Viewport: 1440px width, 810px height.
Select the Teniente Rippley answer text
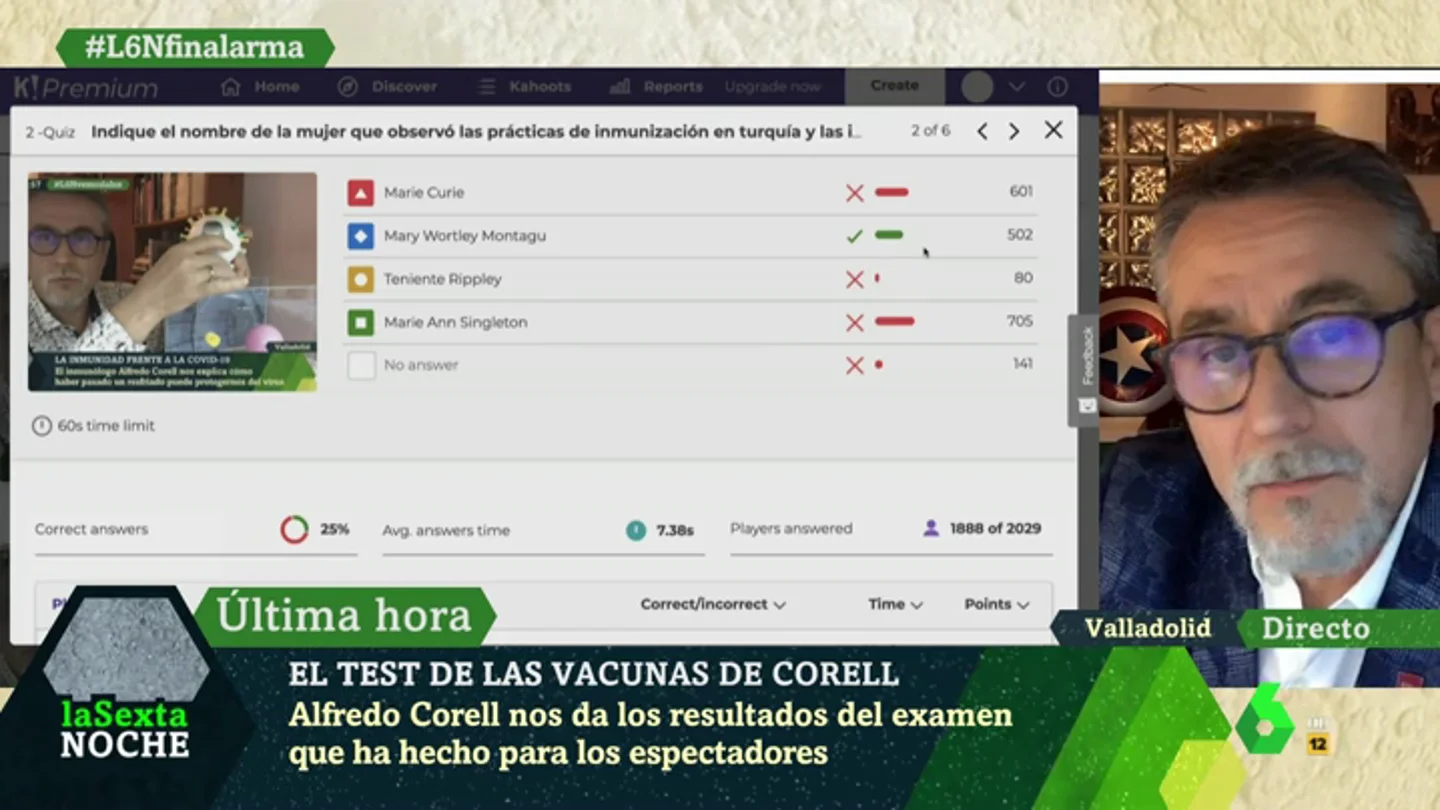point(443,279)
